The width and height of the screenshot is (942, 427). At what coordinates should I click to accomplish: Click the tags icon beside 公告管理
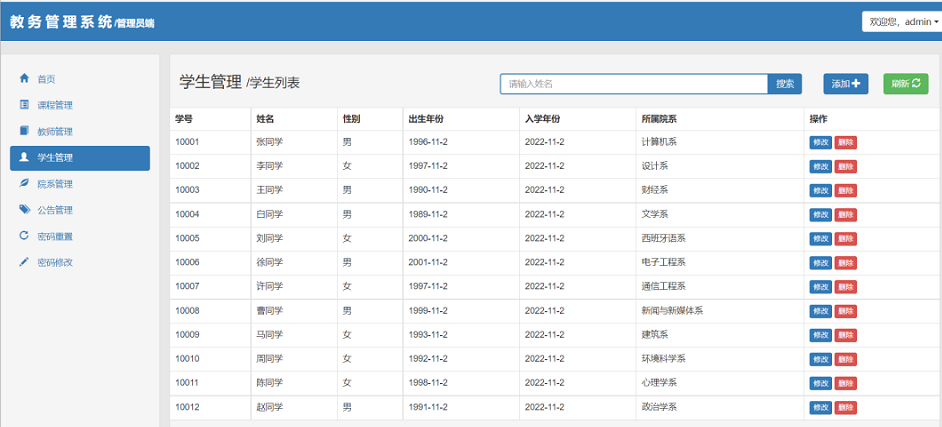[x=24, y=210]
